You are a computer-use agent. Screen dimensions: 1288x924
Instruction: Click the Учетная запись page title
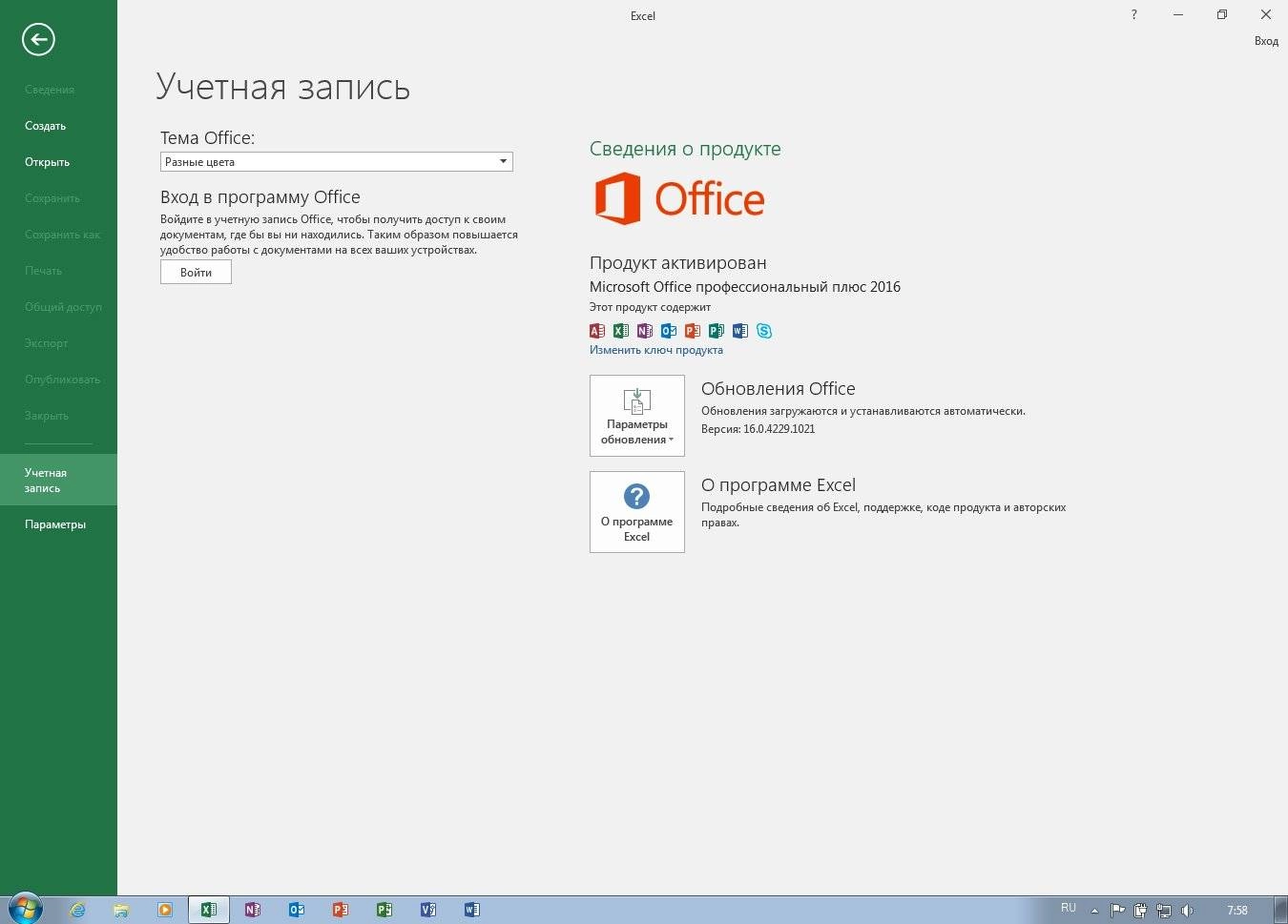click(283, 87)
